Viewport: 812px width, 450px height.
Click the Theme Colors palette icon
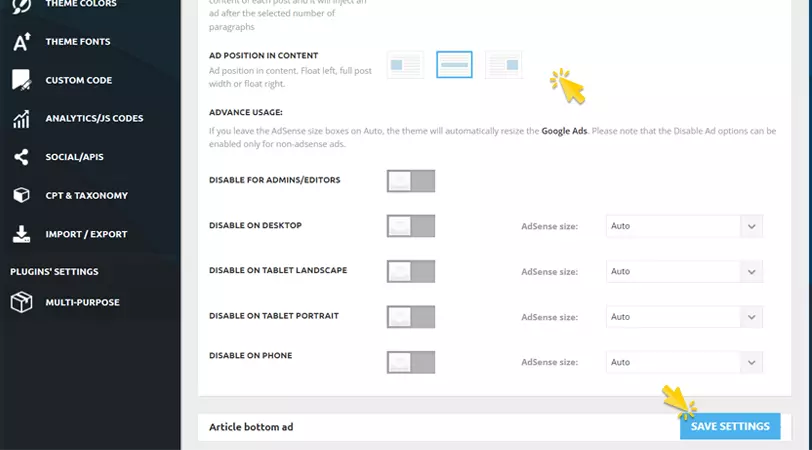coord(21,5)
